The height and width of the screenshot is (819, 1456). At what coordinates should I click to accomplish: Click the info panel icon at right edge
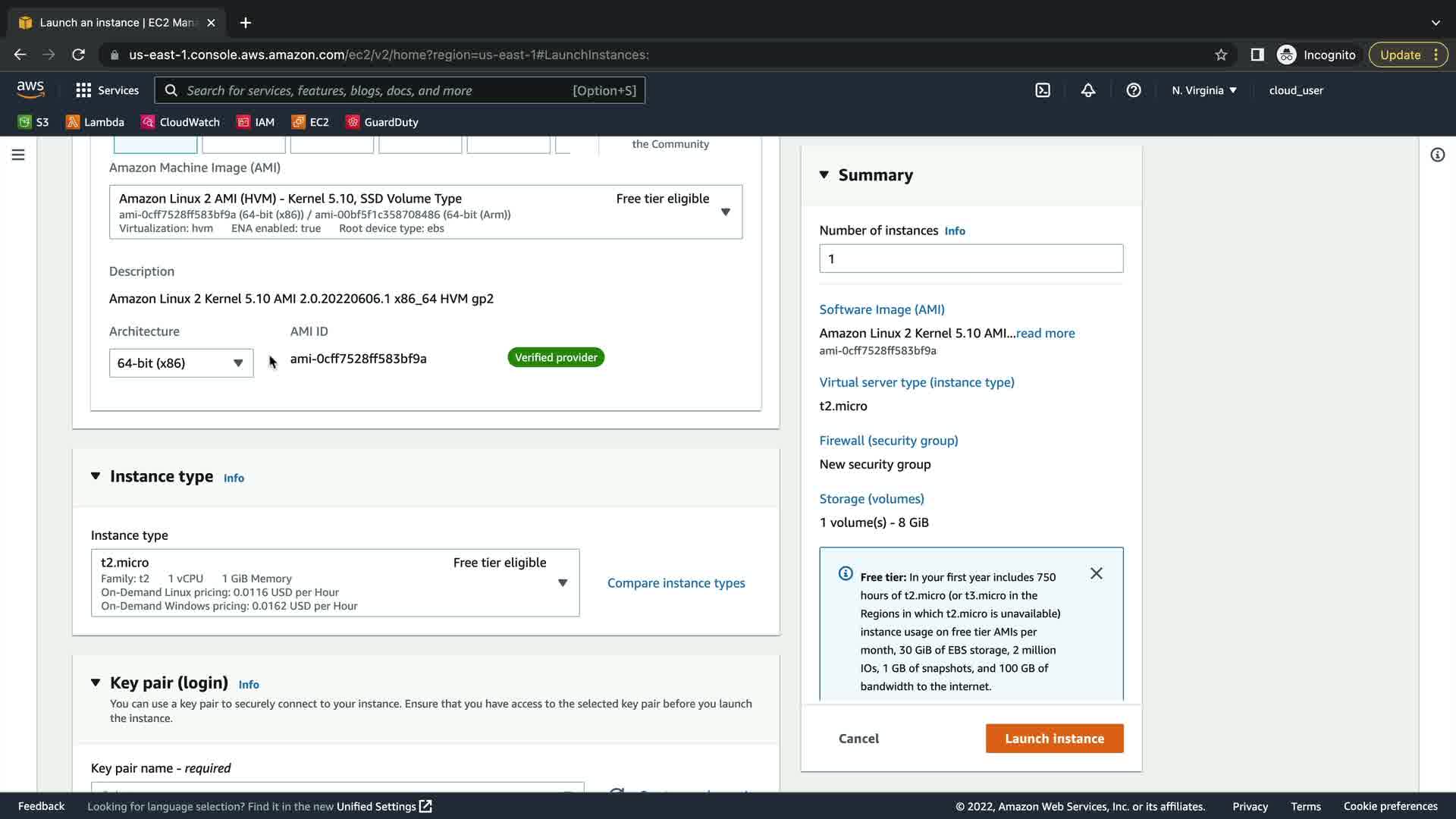click(1437, 155)
